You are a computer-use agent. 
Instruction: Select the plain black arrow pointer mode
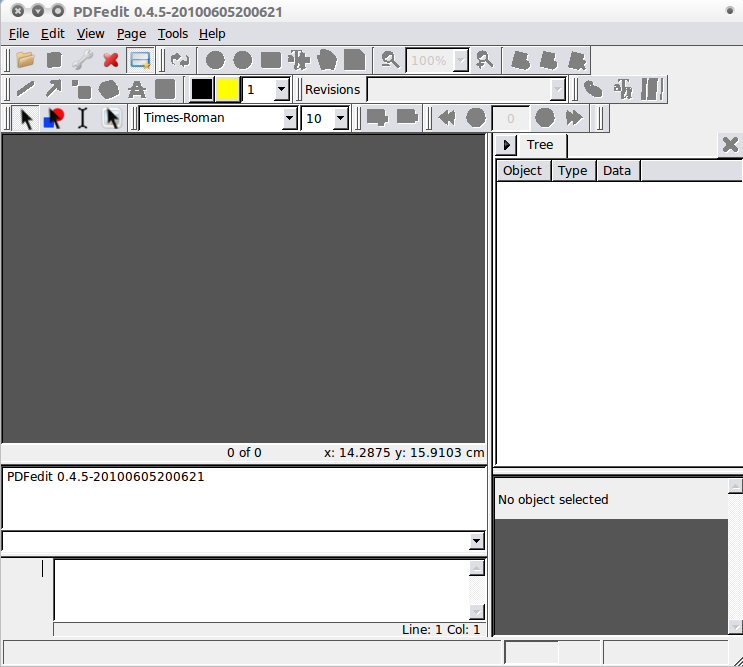(x=26, y=118)
